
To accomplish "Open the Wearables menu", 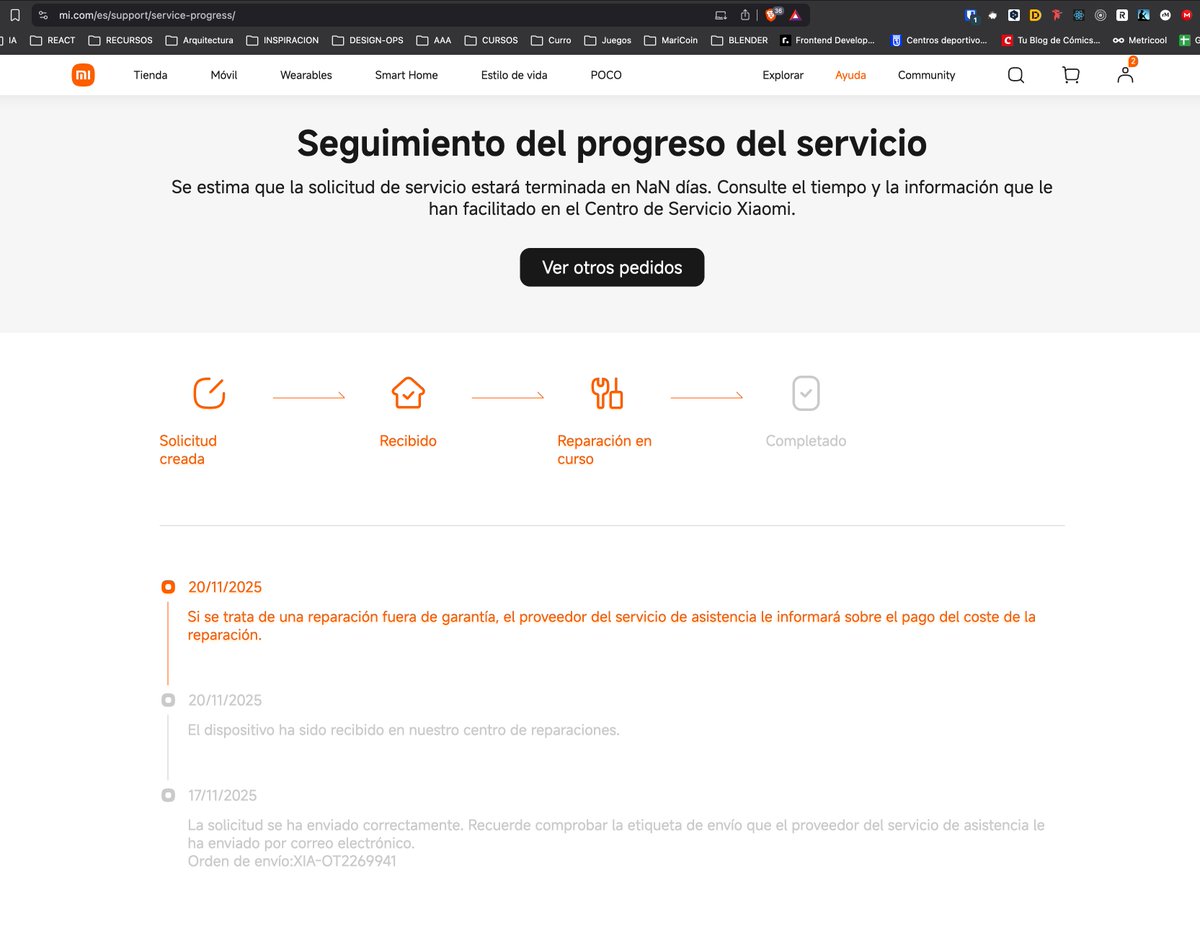I will [x=306, y=75].
